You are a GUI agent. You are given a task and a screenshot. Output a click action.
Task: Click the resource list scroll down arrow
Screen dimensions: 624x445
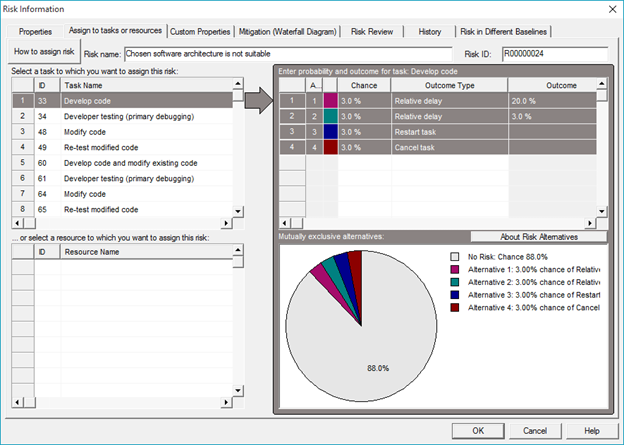[238, 391]
